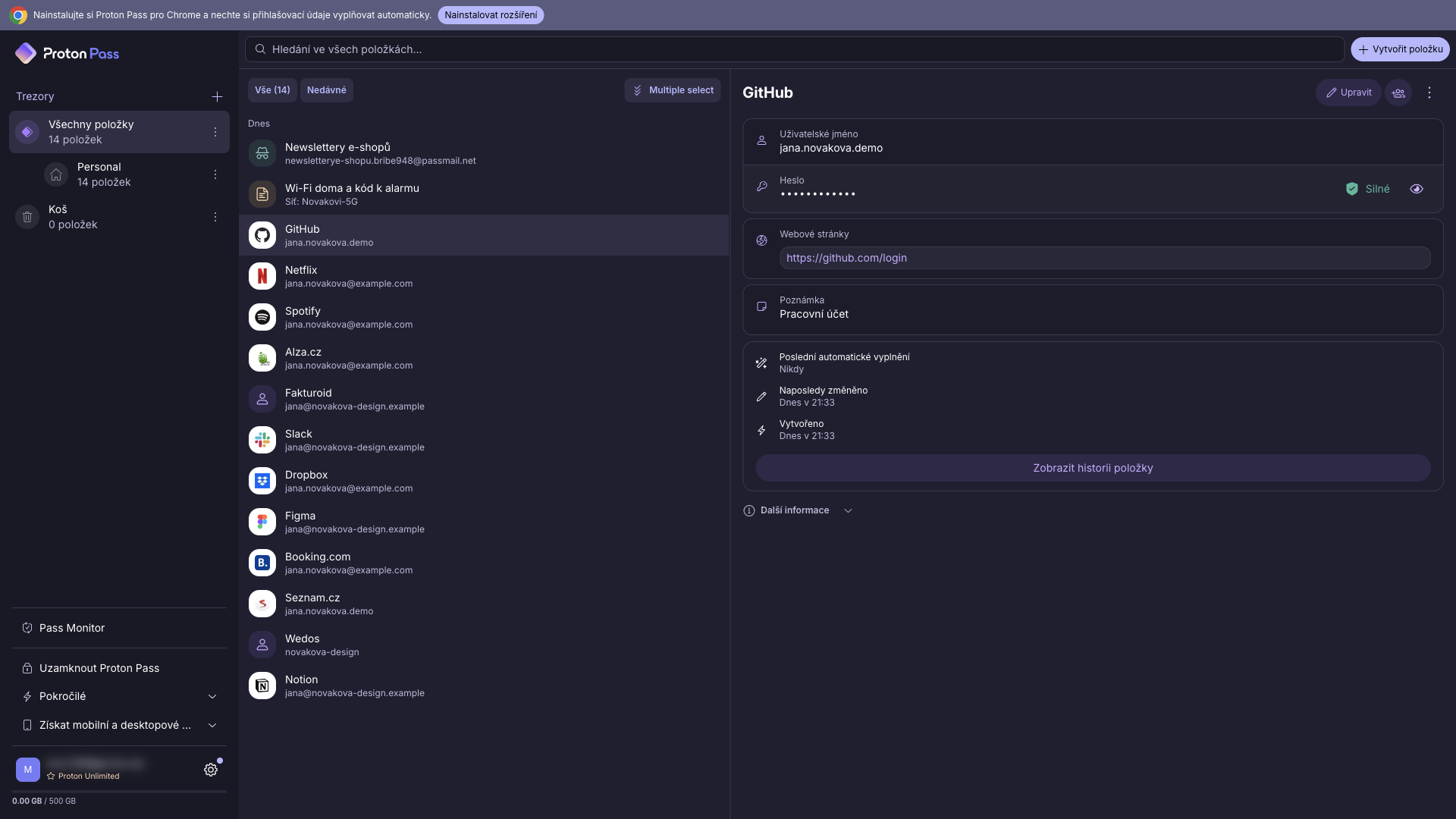The width and height of the screenshot is (1456, 819).
Task: Click the Figma item icon
Action: coord(262,522)
